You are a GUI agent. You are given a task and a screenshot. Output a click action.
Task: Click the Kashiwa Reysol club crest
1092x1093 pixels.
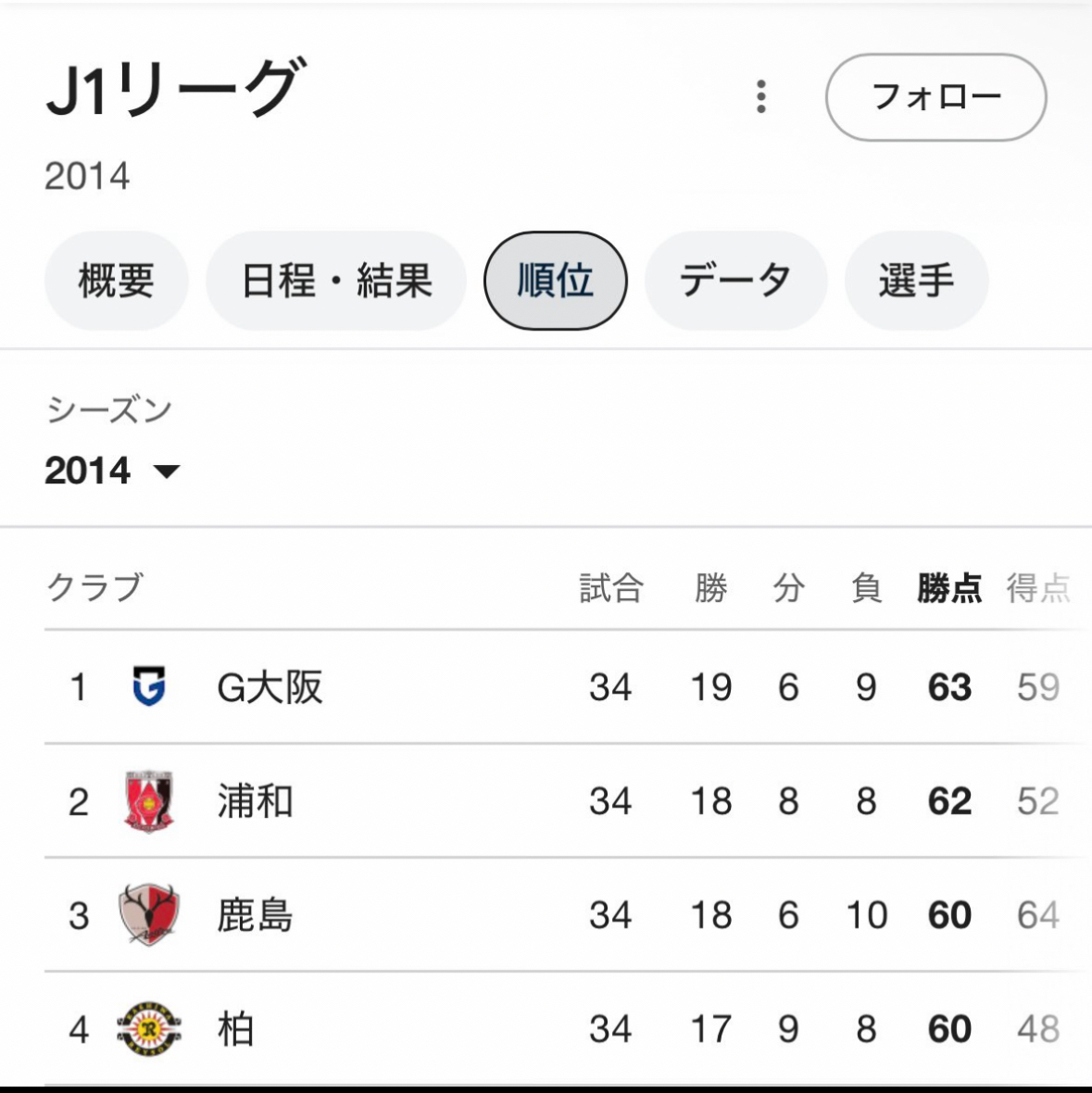pyautogui.click(x=148, y=1029)
